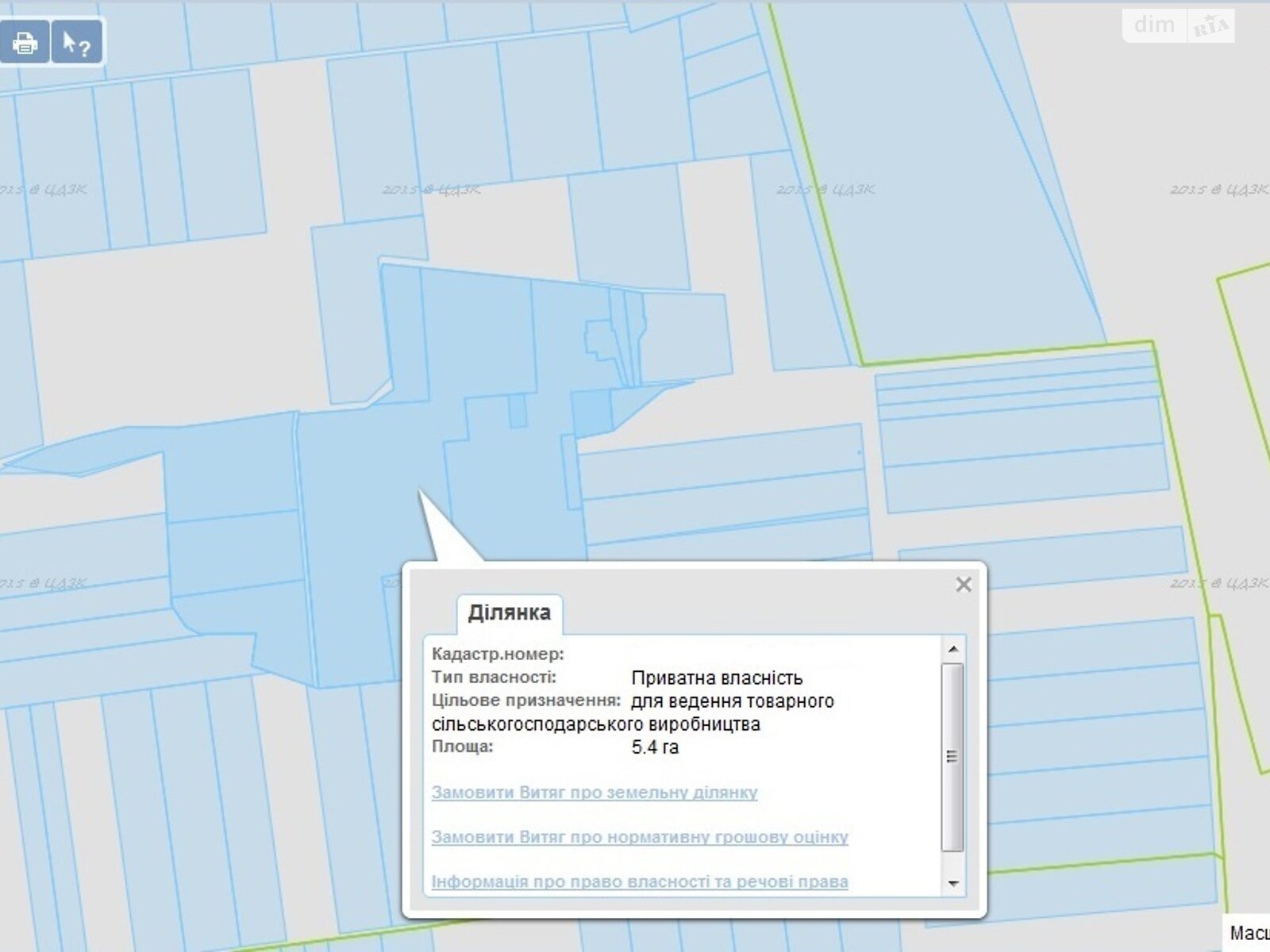The height and width of the screenshot is (952, 1270).
Task: Click the popup vertical scrollbar thumb
Action: 953,757
